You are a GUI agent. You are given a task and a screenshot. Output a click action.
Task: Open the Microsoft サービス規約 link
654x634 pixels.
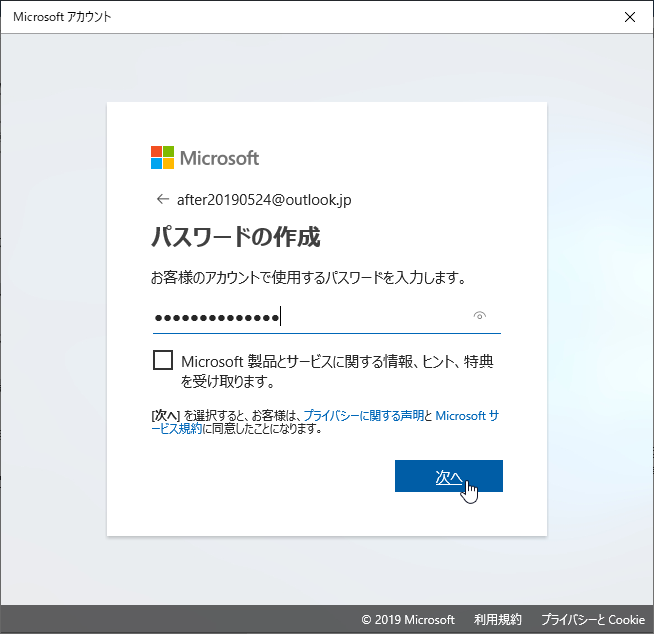tap(467, 415)
